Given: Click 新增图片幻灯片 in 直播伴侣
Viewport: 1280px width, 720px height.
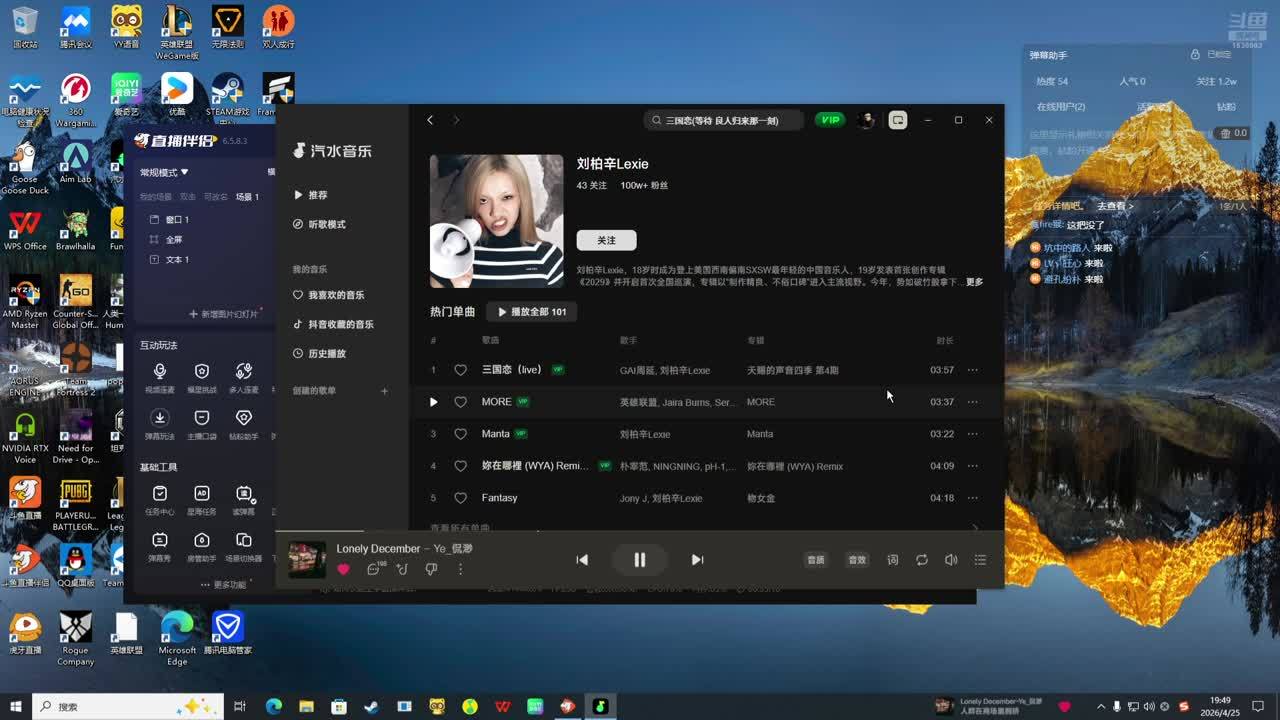Looking at the screenshot, I should (225, 314).
